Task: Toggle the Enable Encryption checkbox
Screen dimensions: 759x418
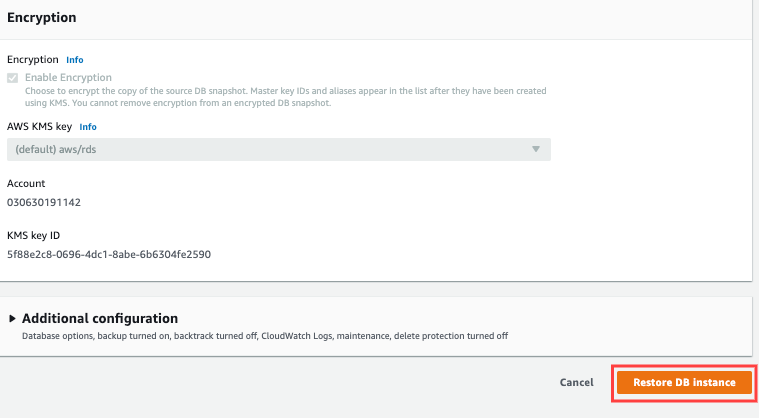Action: (x=12, y=77)
